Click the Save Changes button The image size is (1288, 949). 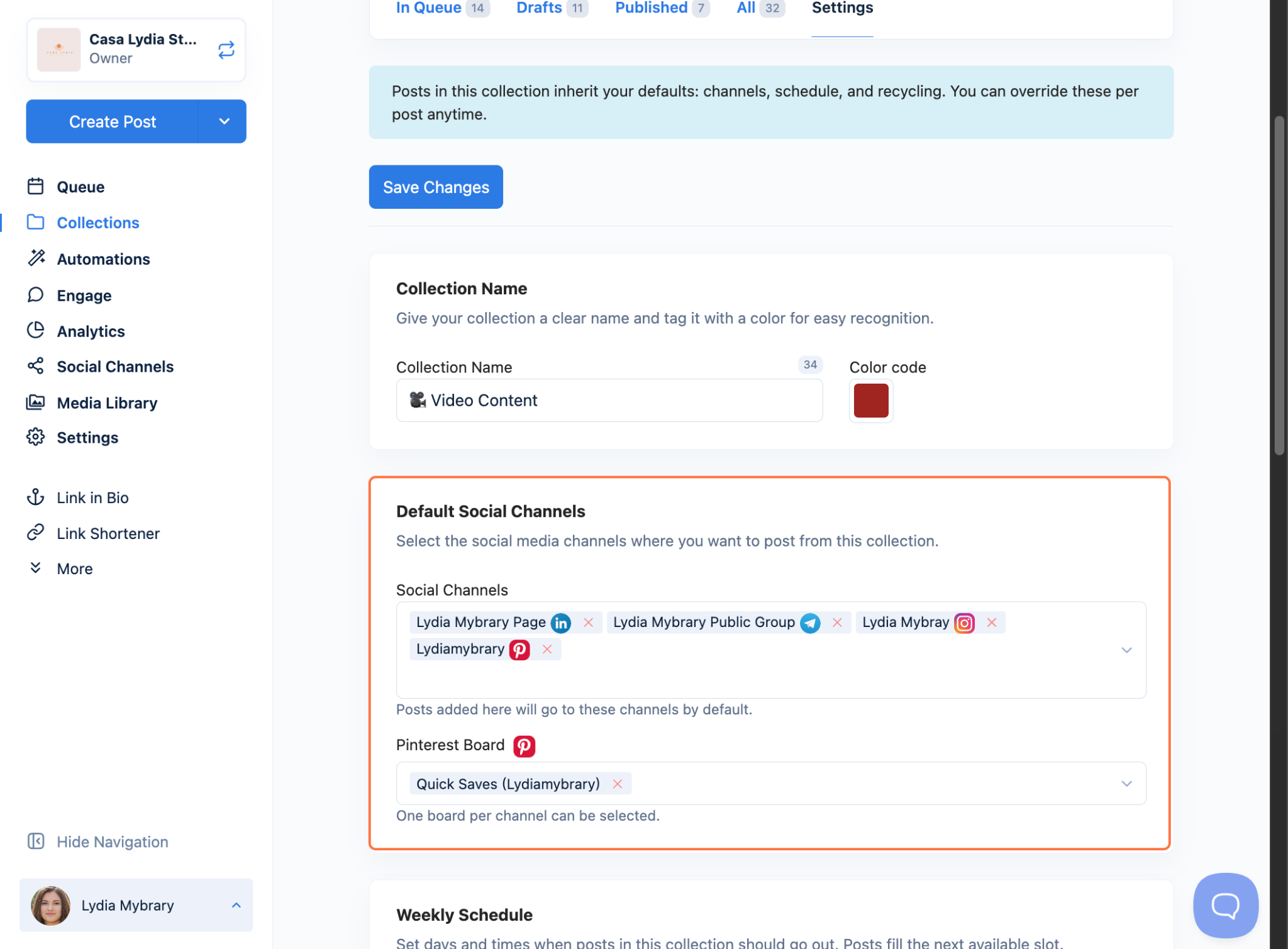(436, 187)
